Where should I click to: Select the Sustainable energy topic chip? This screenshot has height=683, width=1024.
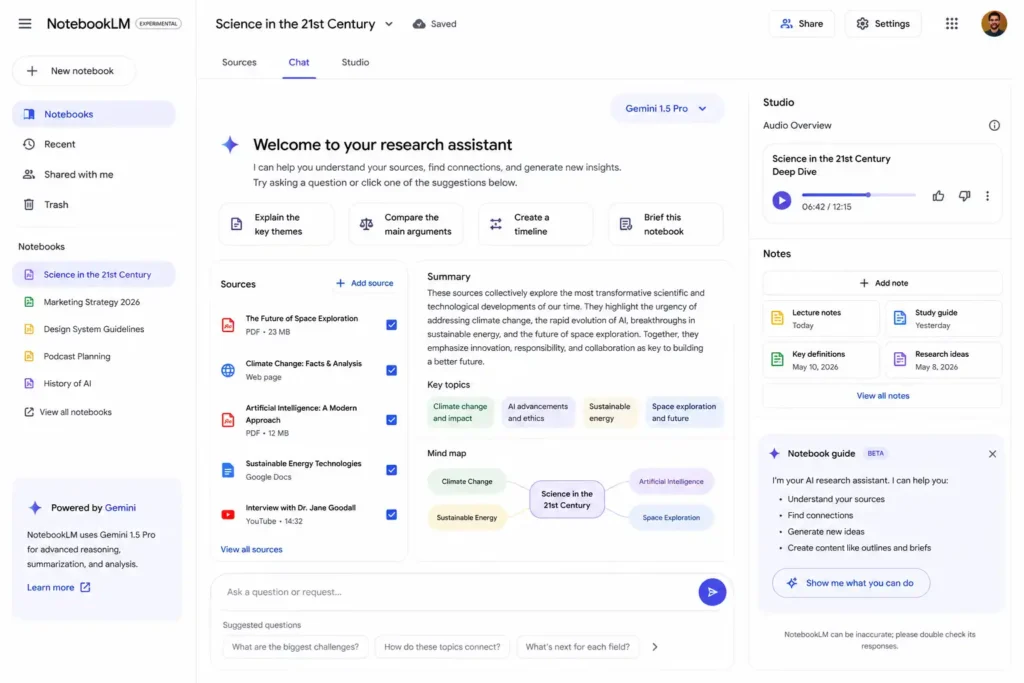(x=610, y=413)
